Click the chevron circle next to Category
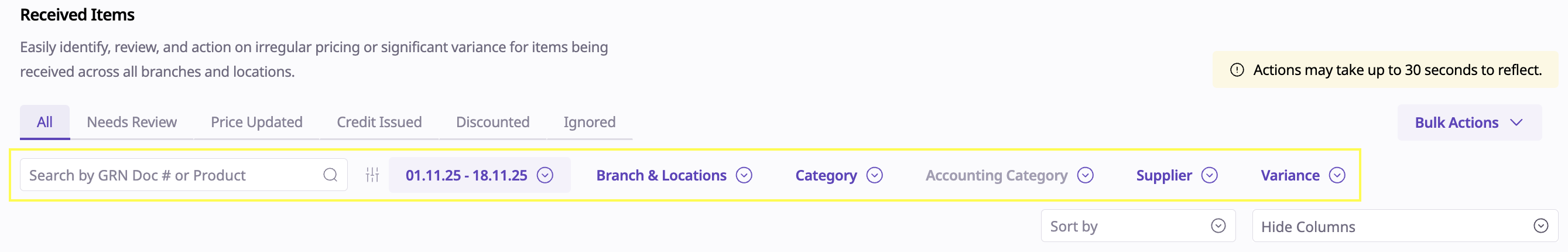This screenshot has width=1568, height=252. (x=874, y=175)
